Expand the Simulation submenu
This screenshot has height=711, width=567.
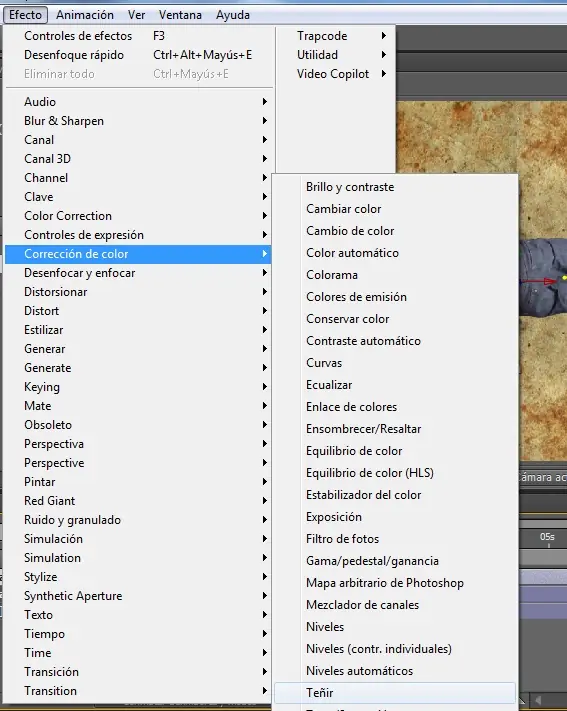click(x=138, y=558)
